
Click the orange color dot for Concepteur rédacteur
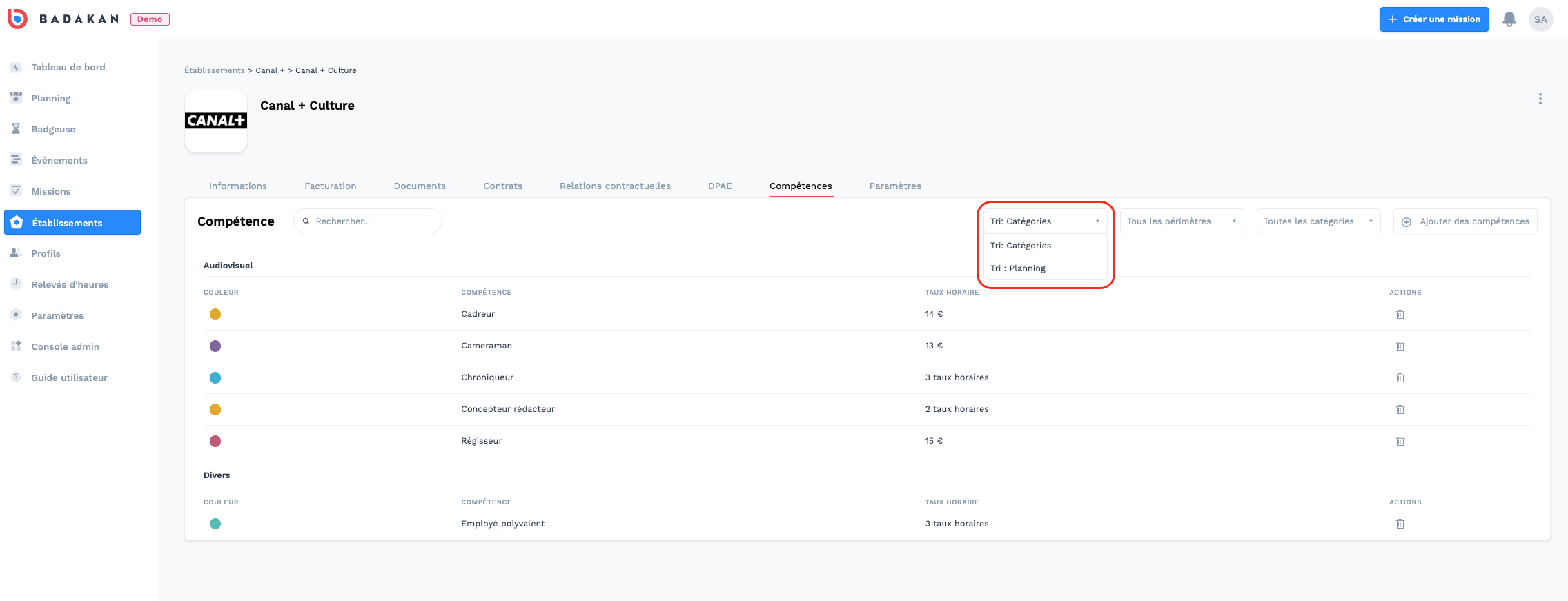[x=215, y=409]
